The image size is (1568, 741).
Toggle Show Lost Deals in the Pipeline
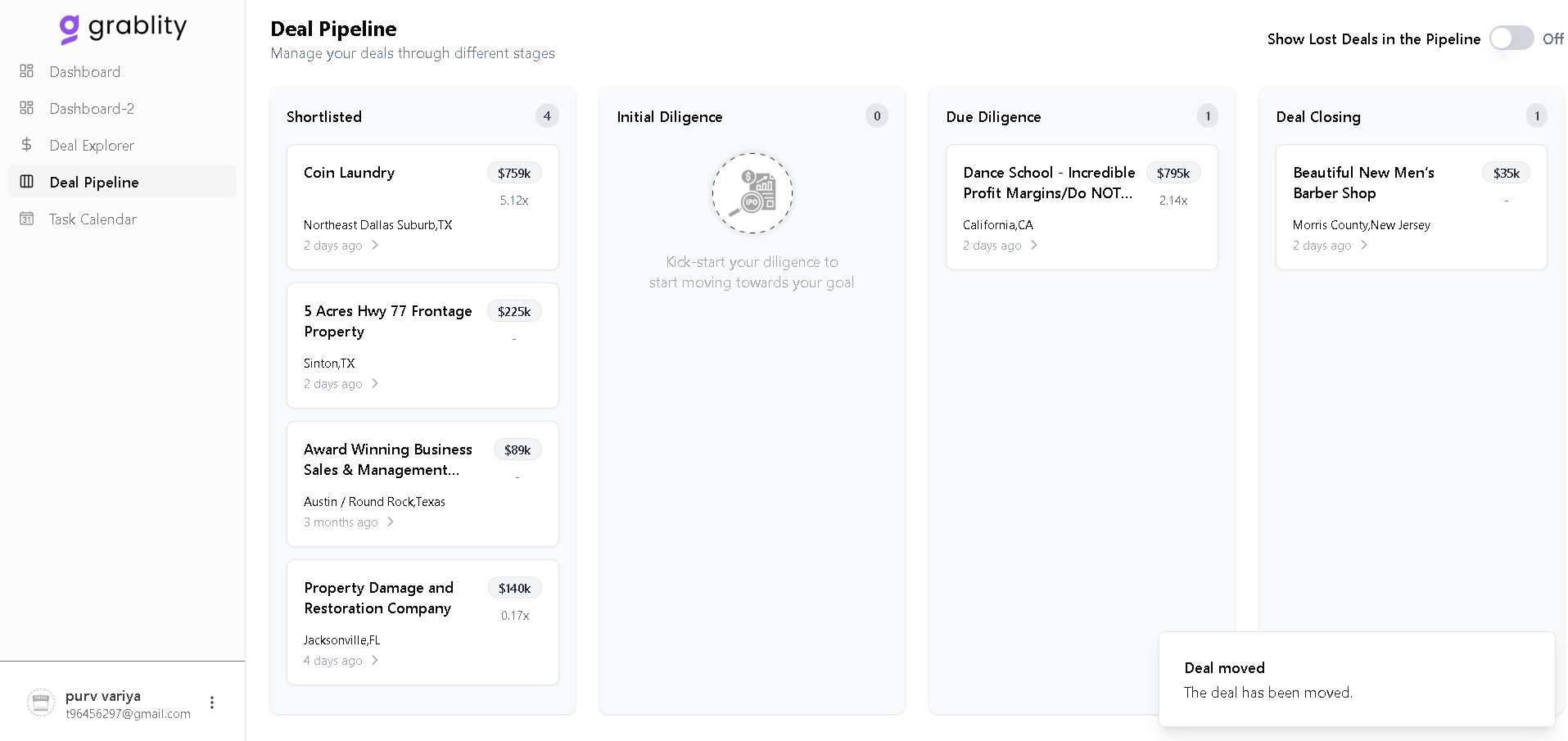click(1511, 38)
